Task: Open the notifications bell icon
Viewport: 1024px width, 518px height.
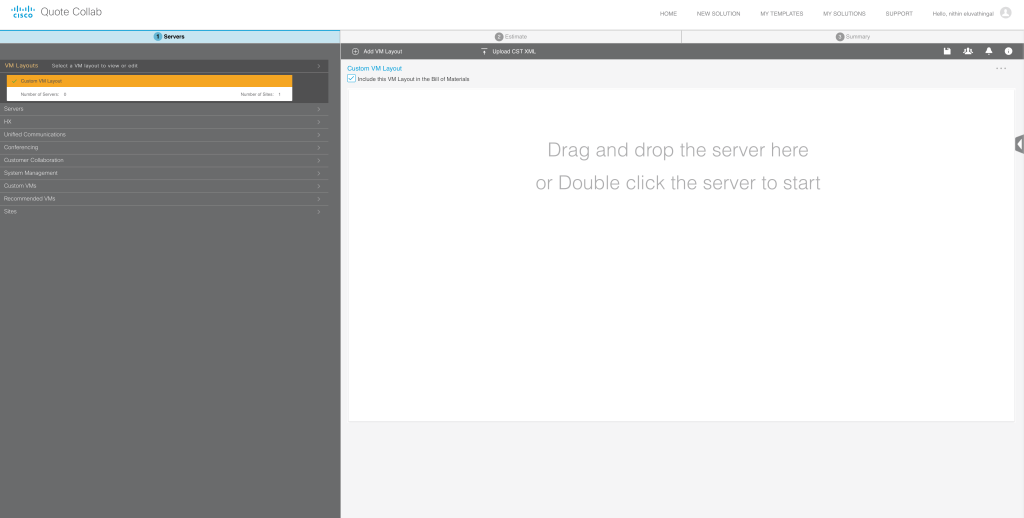Action: (x=989, y=51)
